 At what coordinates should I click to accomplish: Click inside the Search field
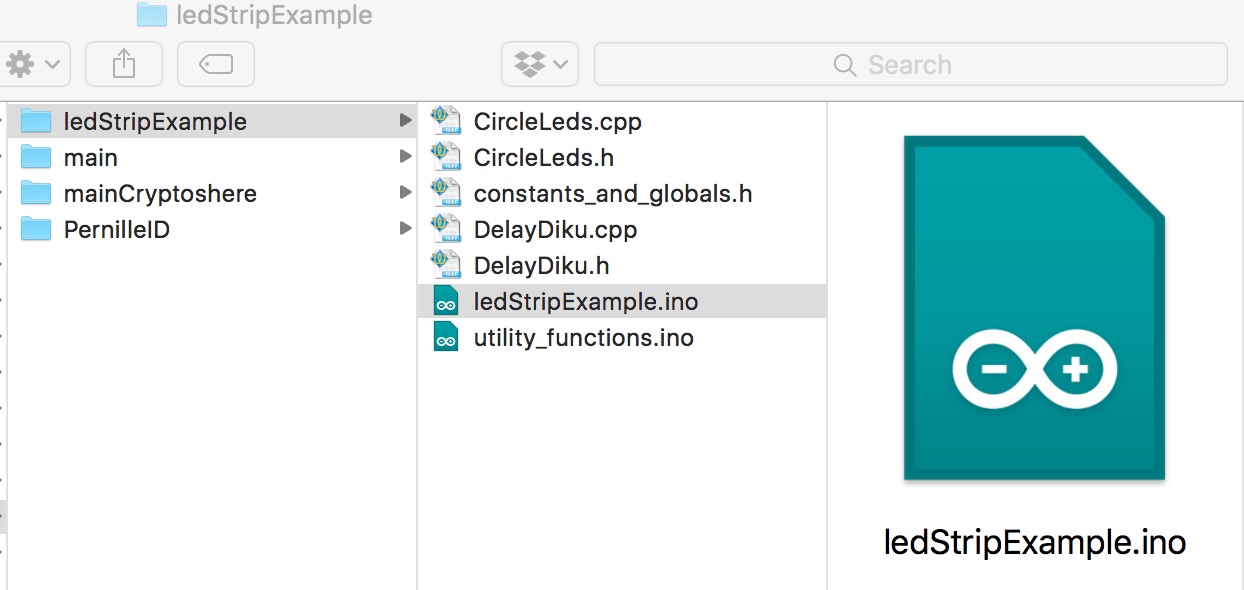coord(911,65)
